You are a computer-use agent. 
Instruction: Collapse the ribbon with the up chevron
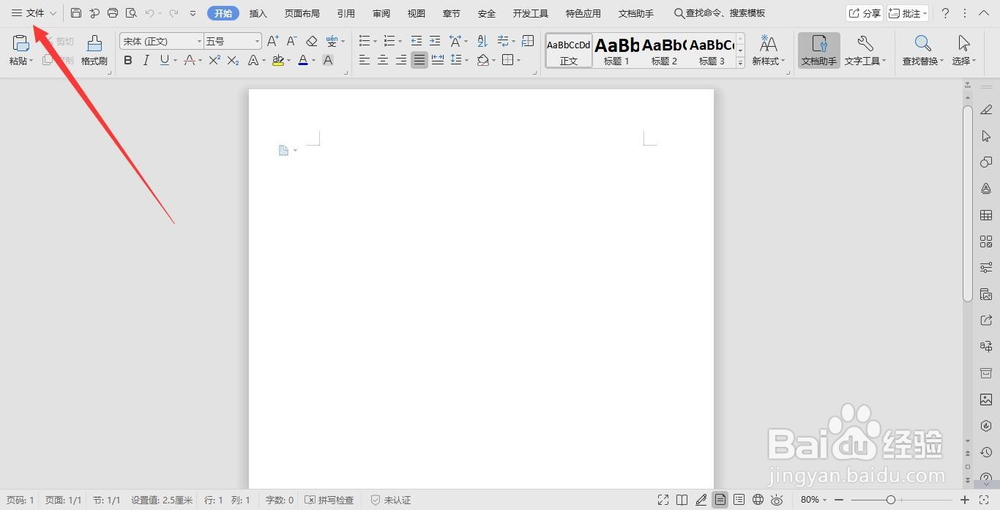[983, 13]
